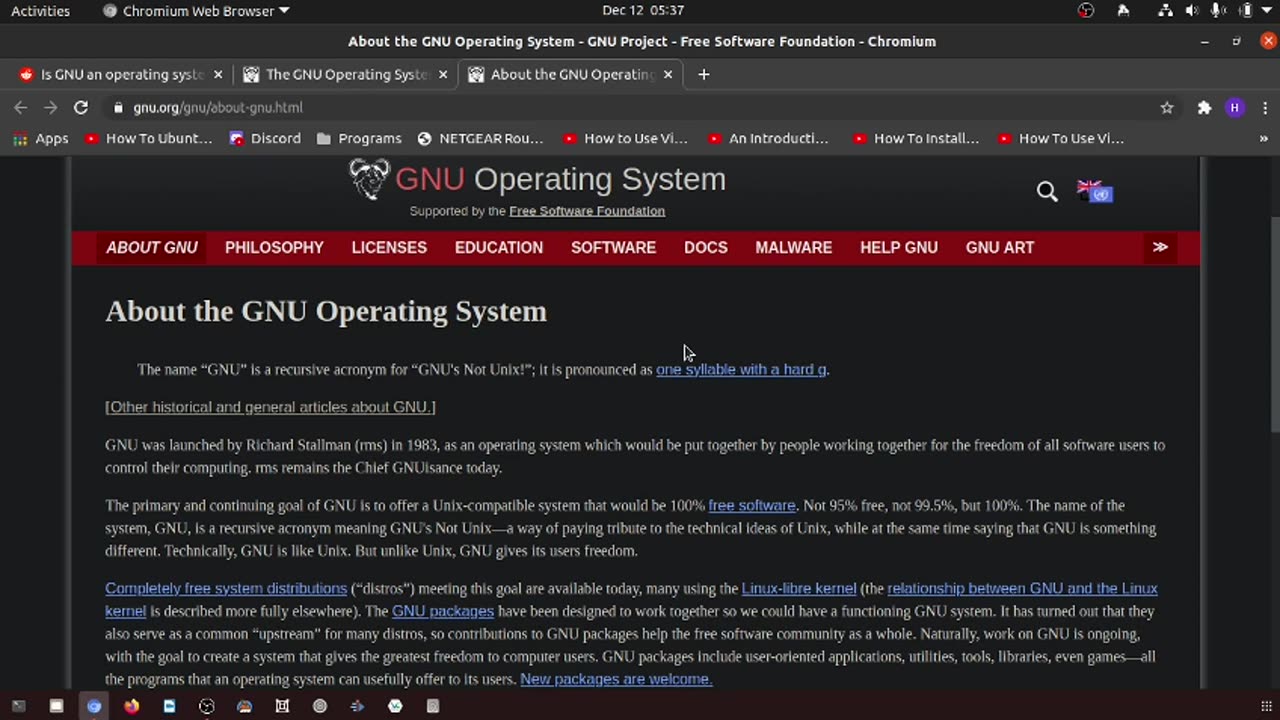This screenshot has width=1280, height=720.
Task: Open the blue document icon in the taskbar
Action: pyautogui.click(x=169, y=706)
